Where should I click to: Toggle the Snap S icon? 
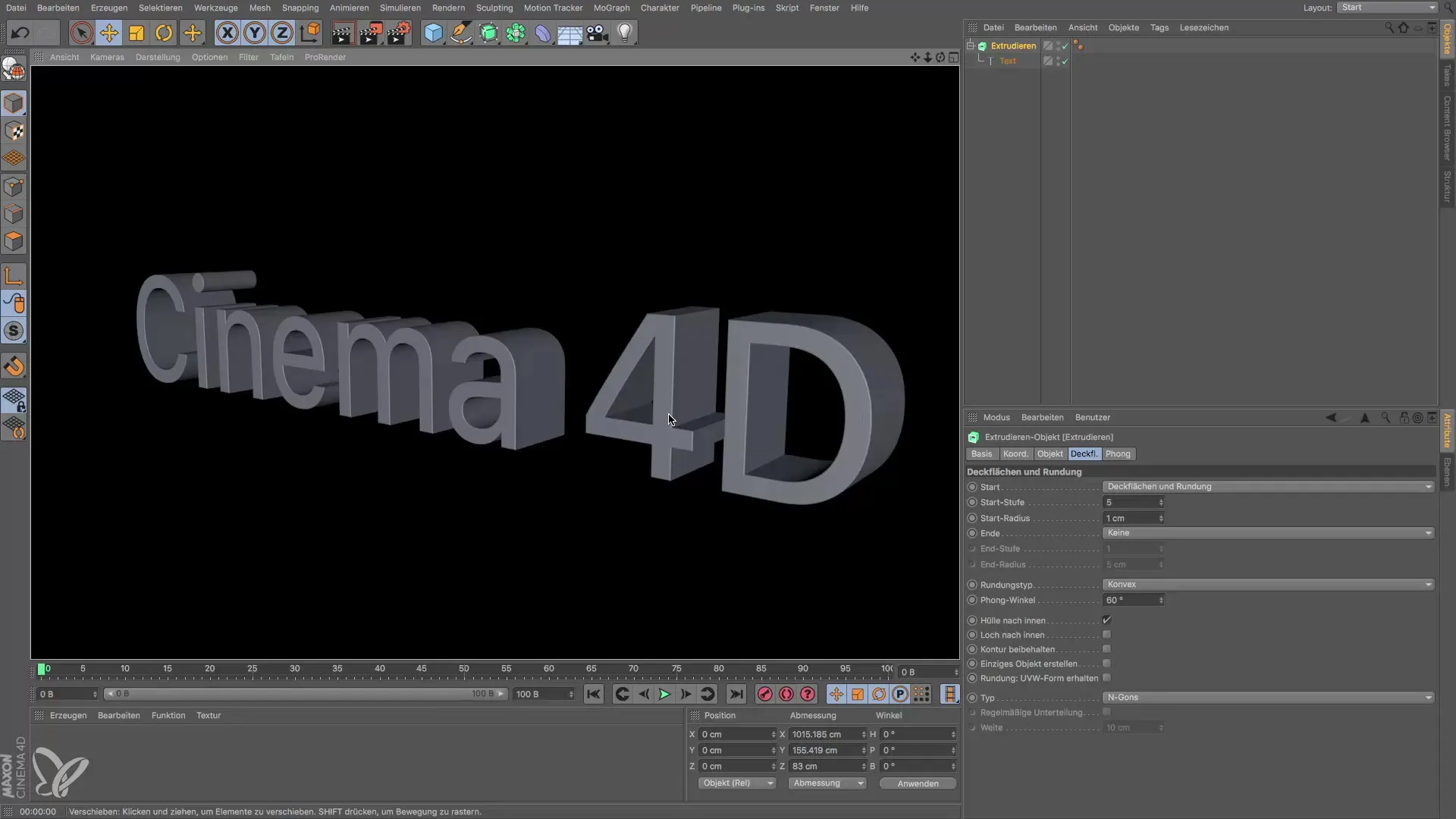tap(14, 331)
